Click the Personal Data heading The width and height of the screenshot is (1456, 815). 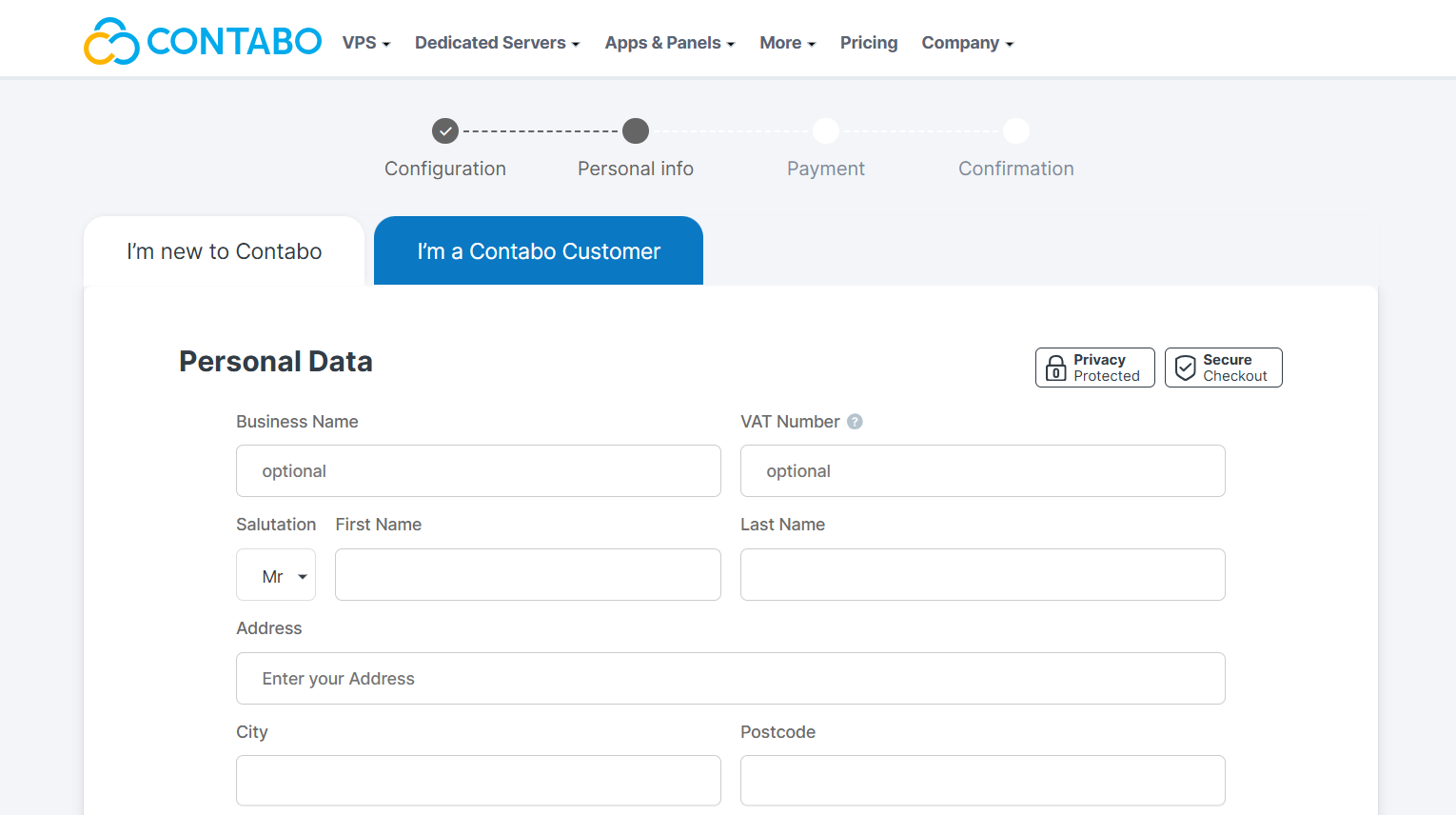[x=276, y=362]
